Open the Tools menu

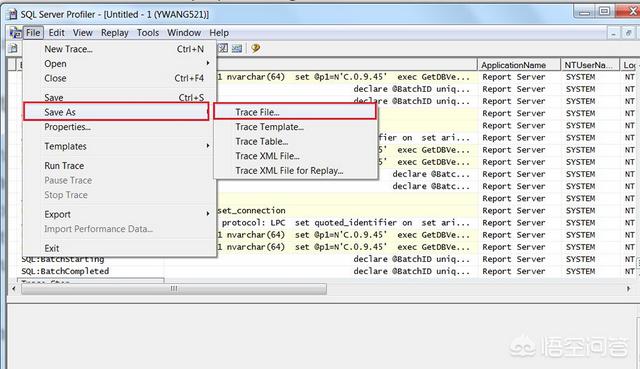(148, 33)
